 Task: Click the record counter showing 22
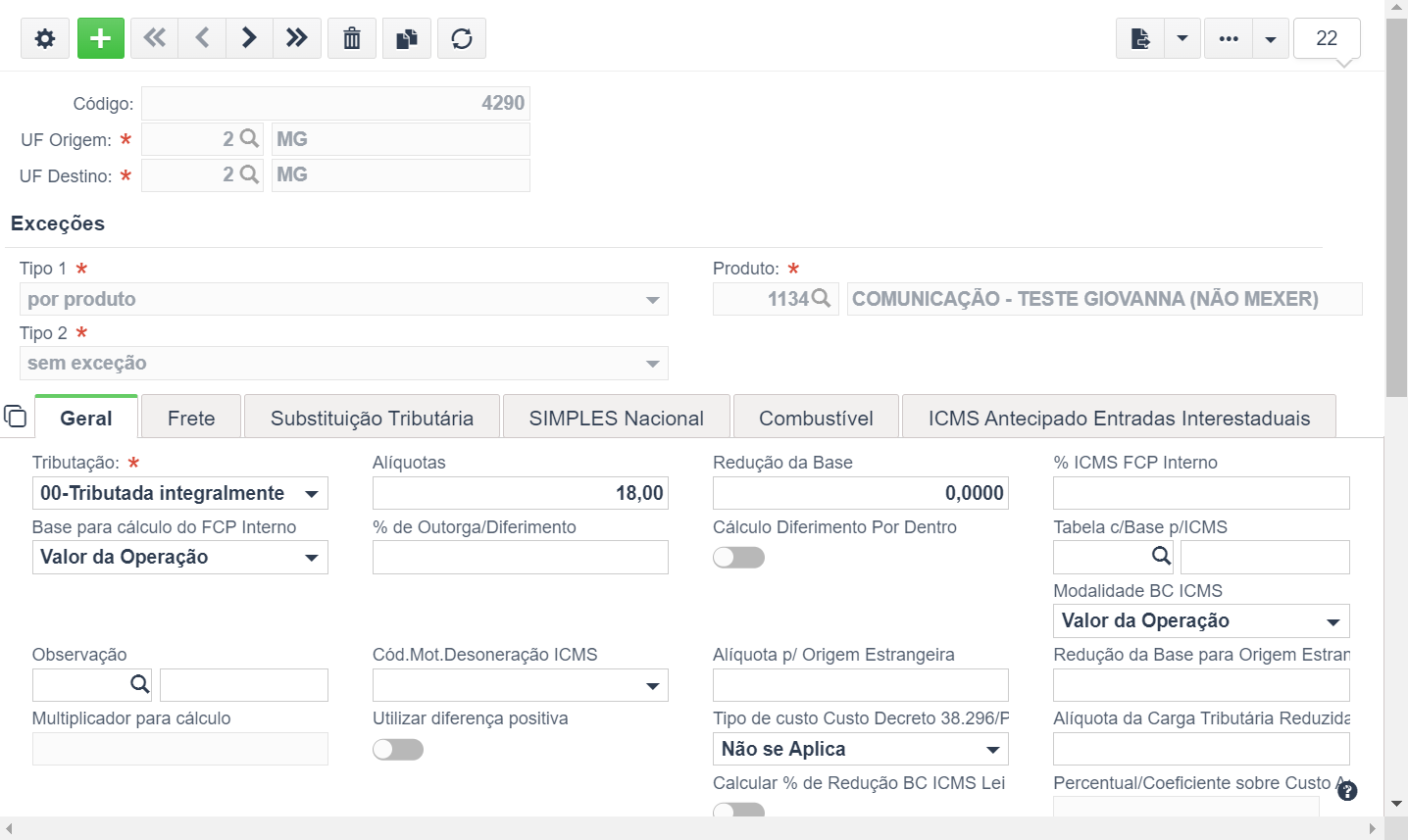coord(1327,38)
